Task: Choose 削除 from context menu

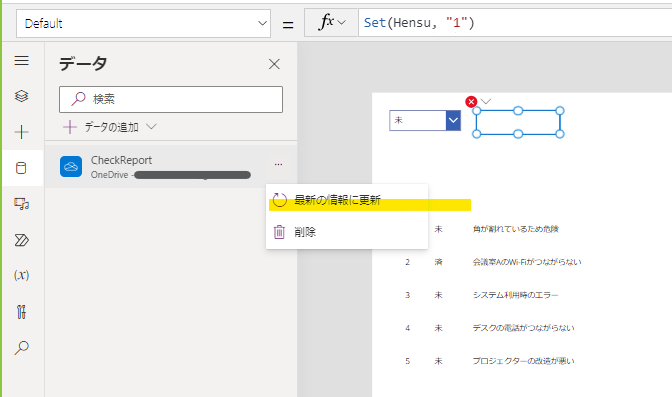Action: (x=347, y=232)
